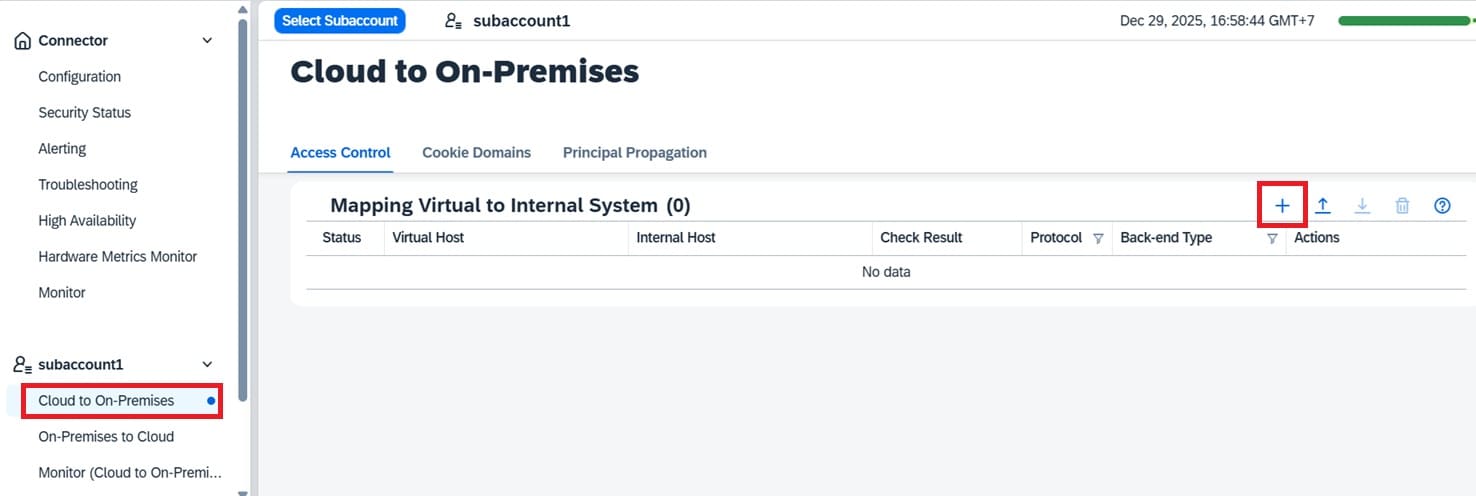Viewport: 1476px width, 496px height.
Task: Click the Connector home icon
Action: [x=22, y=41]
